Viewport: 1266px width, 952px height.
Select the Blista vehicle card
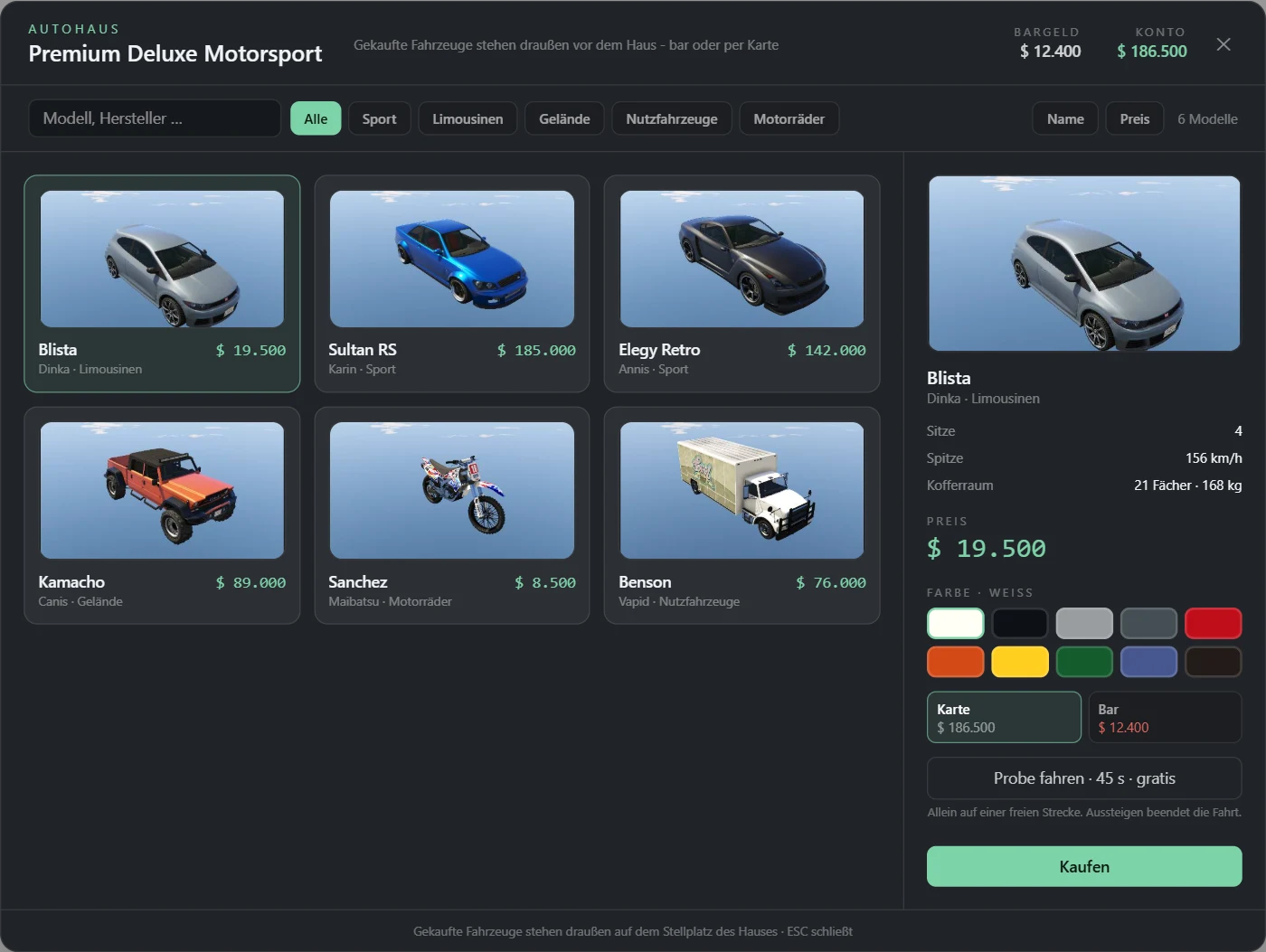(x=162, y=284)
